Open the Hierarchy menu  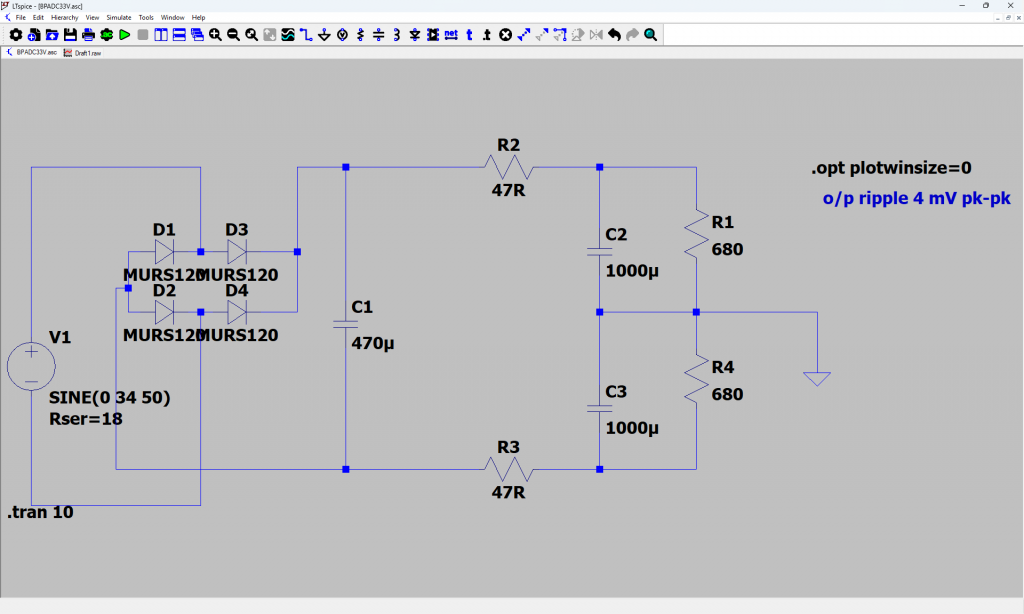[64, 17]
